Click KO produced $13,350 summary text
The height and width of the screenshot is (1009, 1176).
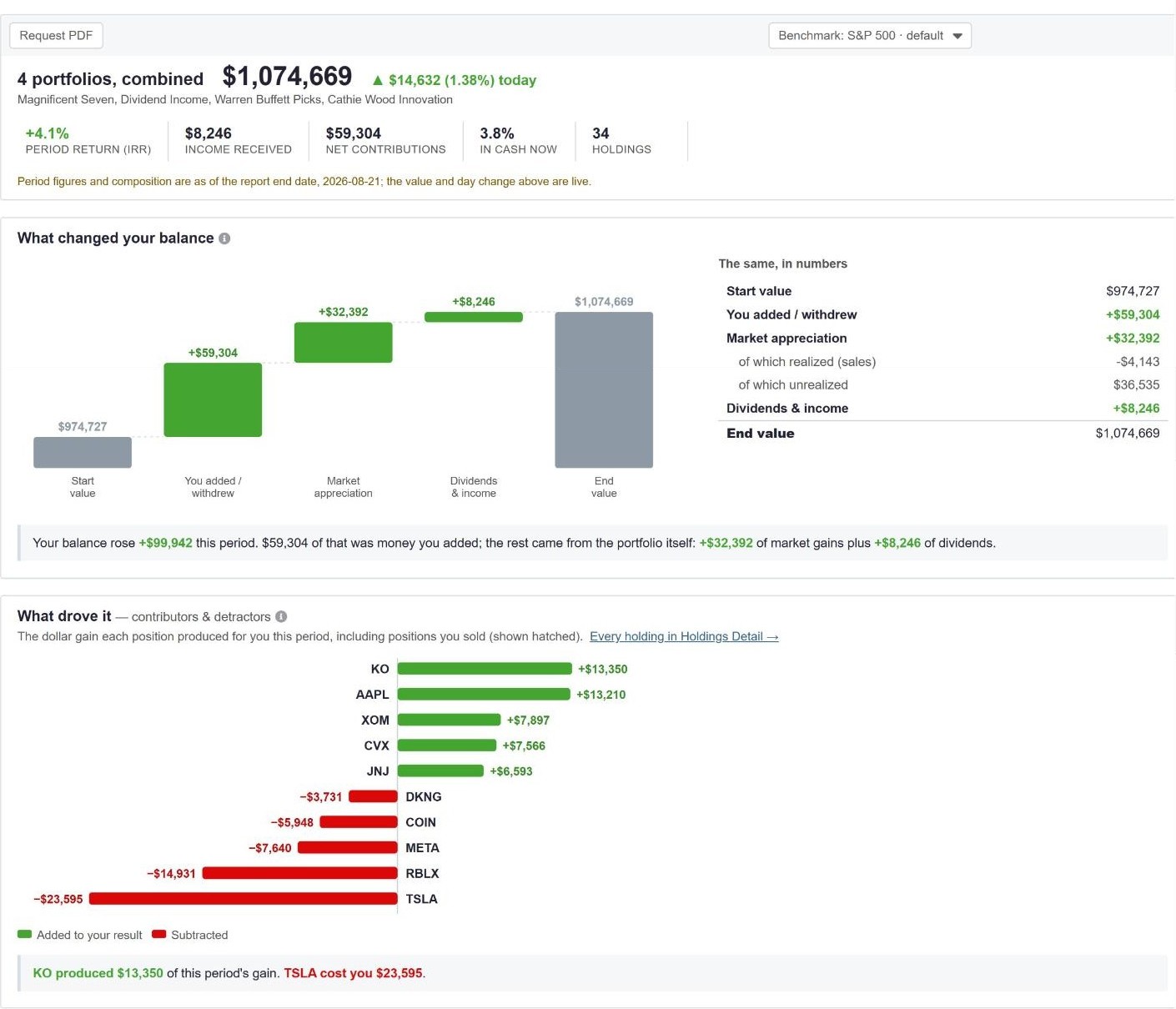[x=98, y=973]
